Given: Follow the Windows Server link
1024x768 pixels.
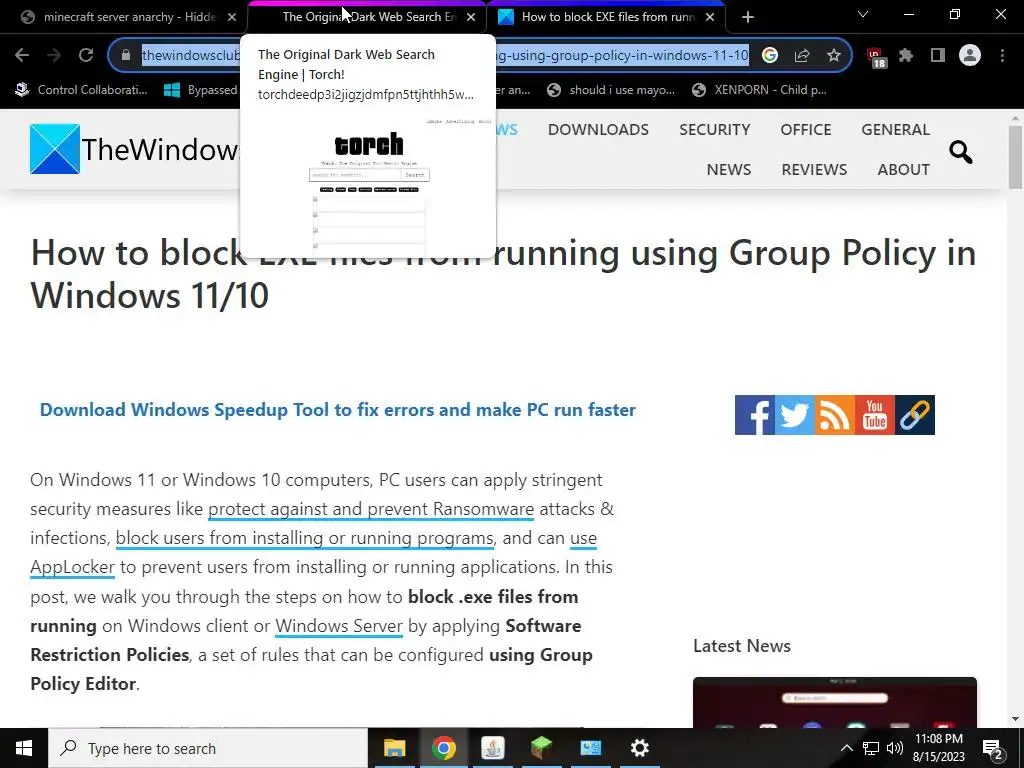Looking at the screenshot, I should coord(339,626).
